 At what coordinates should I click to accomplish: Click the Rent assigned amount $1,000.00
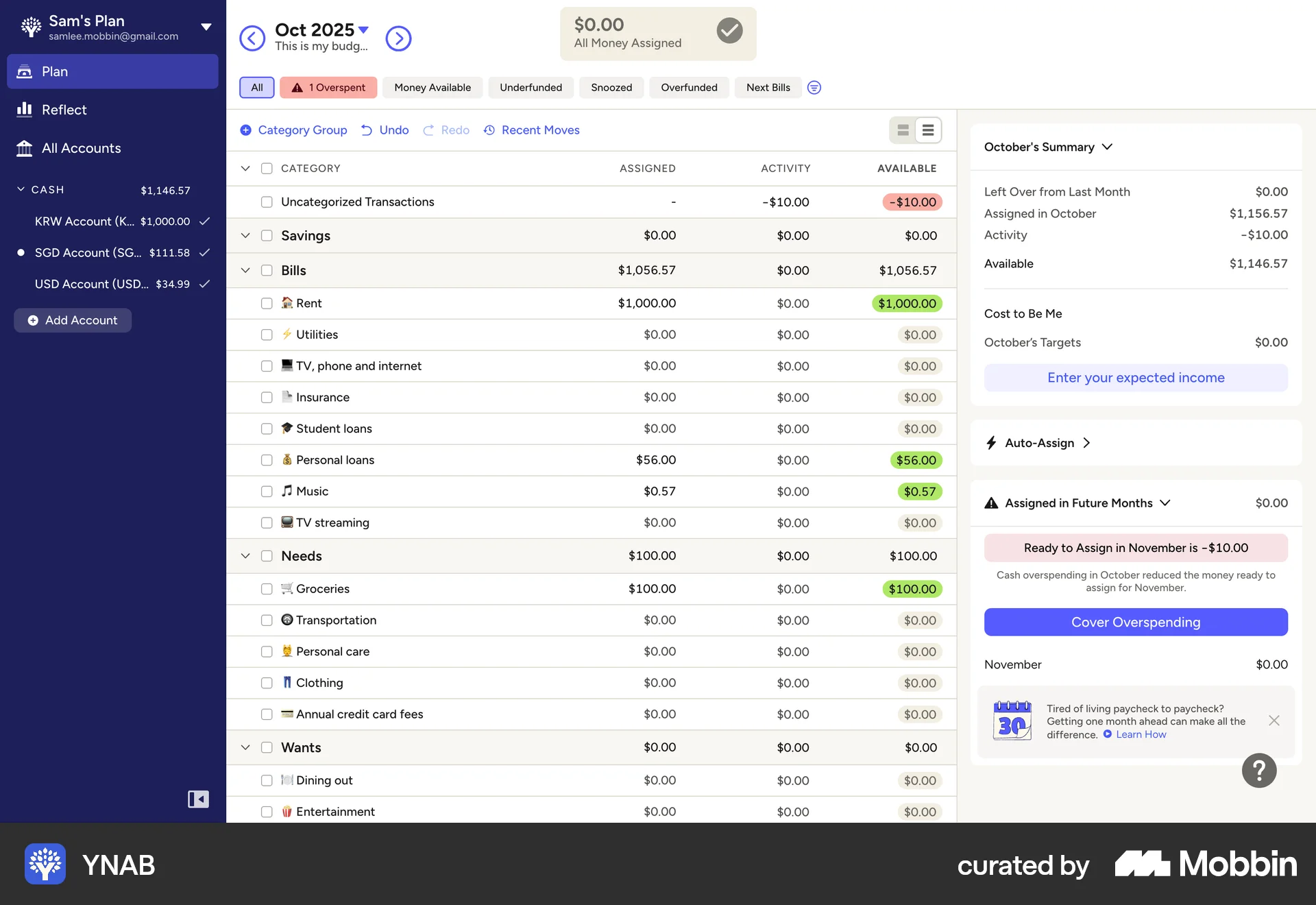click(646, 303)
